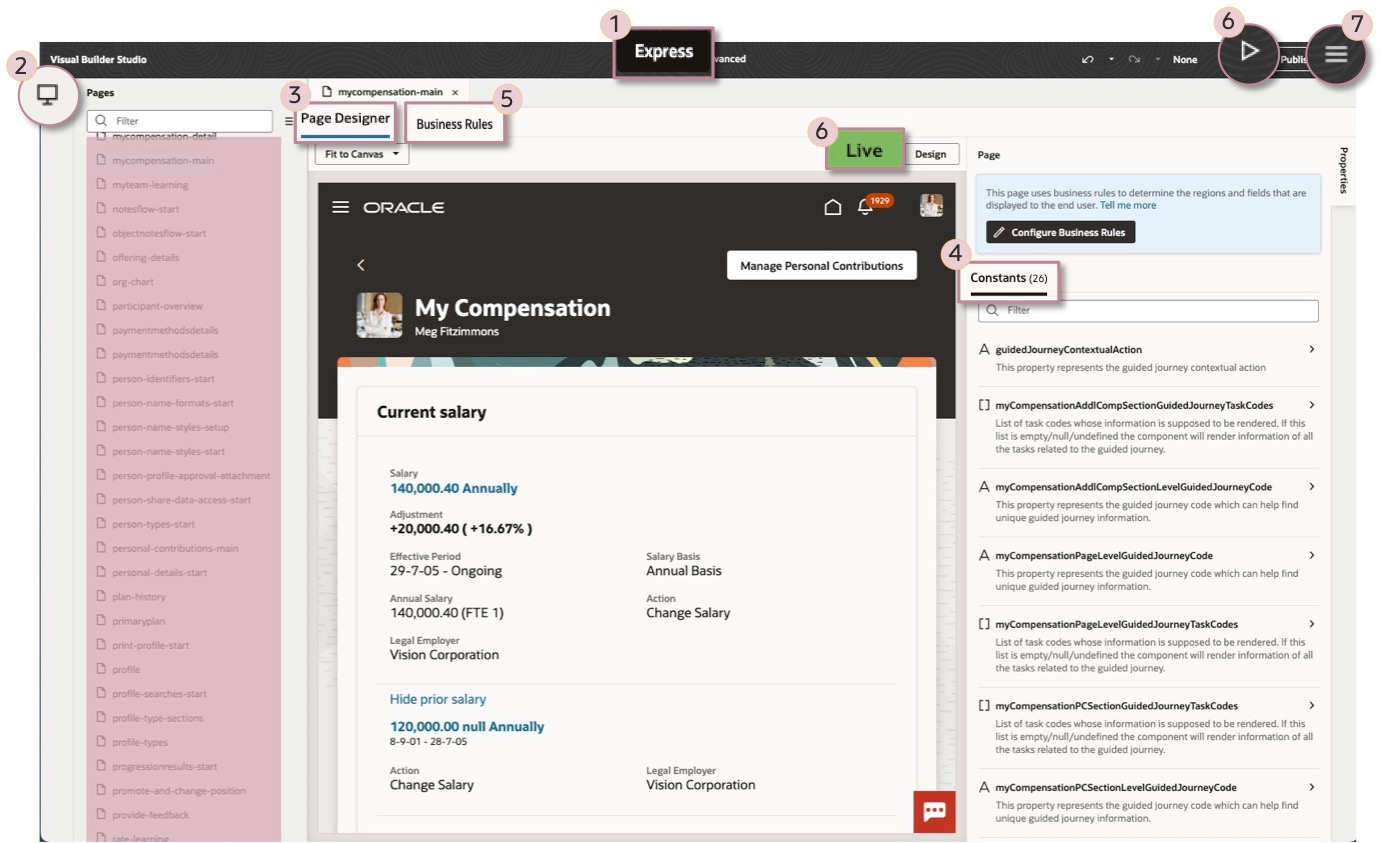The height and width of the screenshot is (843, 1381).
Task: Click the ORACLE logo in the canvas
Action: pos(404,207)
